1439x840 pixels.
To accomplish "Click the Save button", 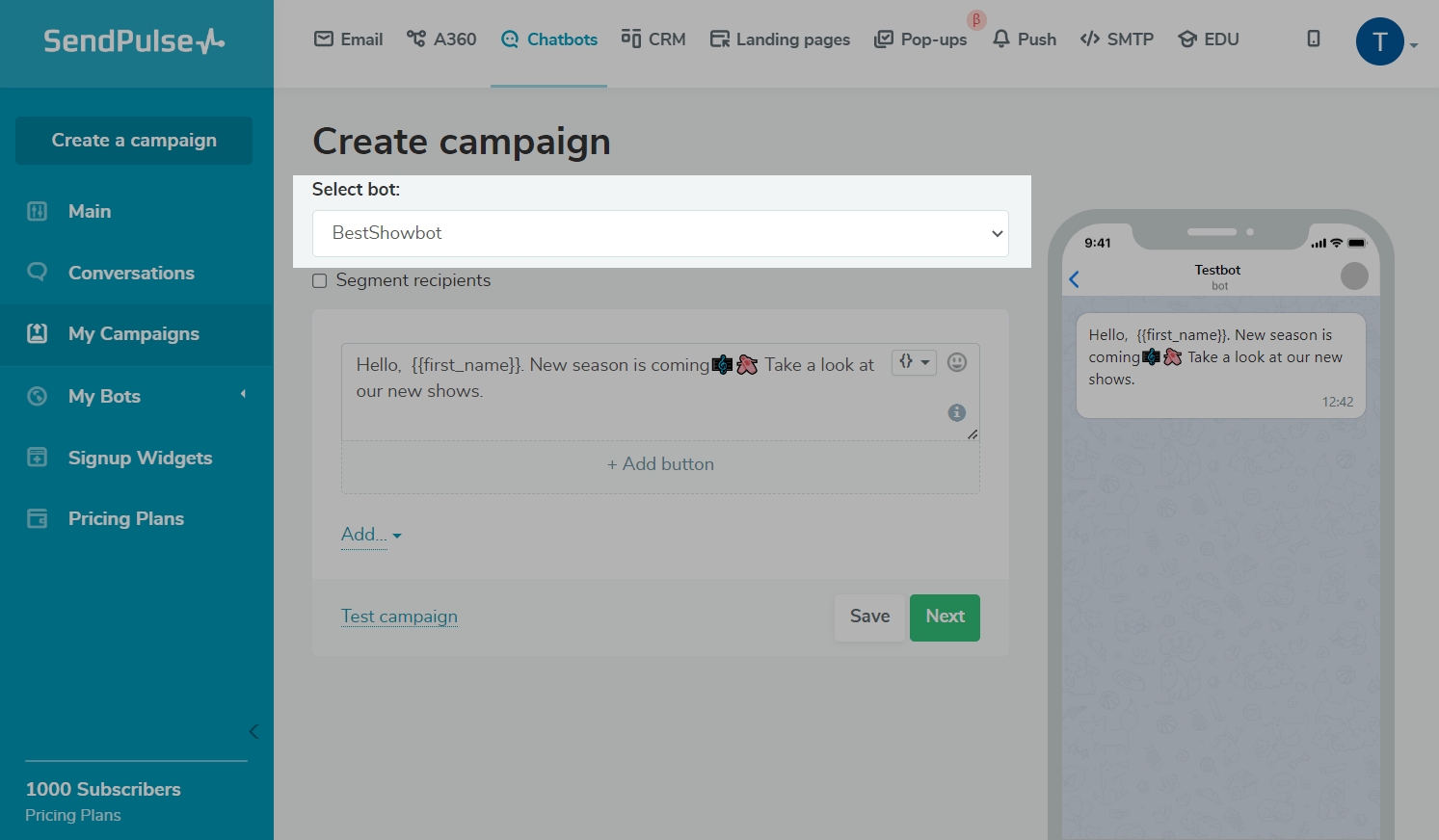I will point(869,617).
